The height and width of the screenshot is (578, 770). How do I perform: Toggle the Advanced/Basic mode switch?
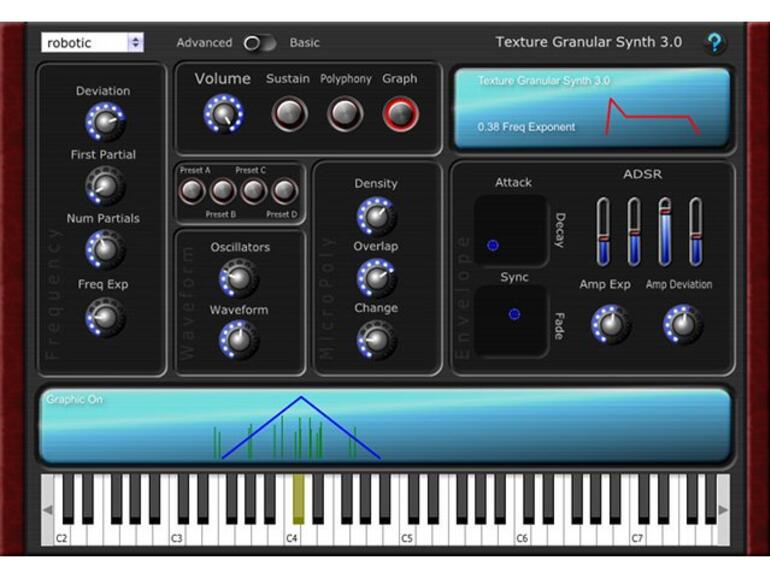(x=260, y=43)
